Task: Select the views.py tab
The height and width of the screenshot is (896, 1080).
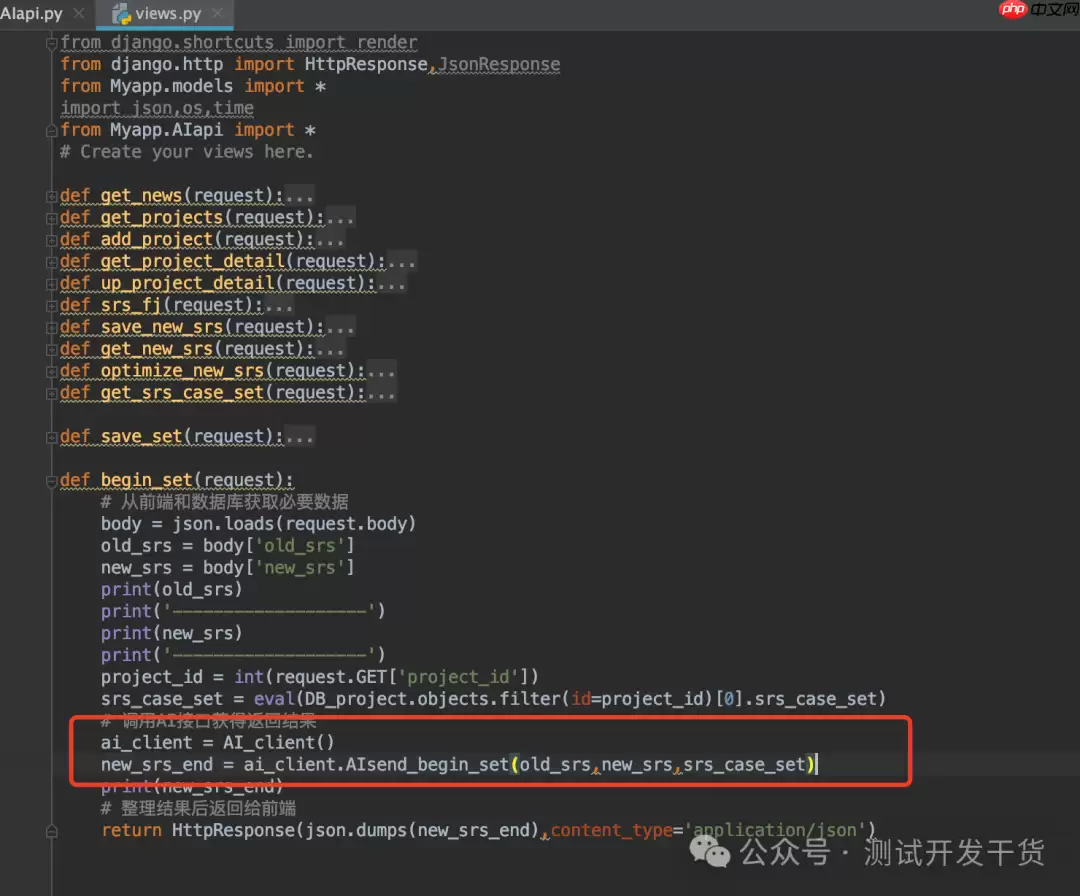Action: point(168,14)
